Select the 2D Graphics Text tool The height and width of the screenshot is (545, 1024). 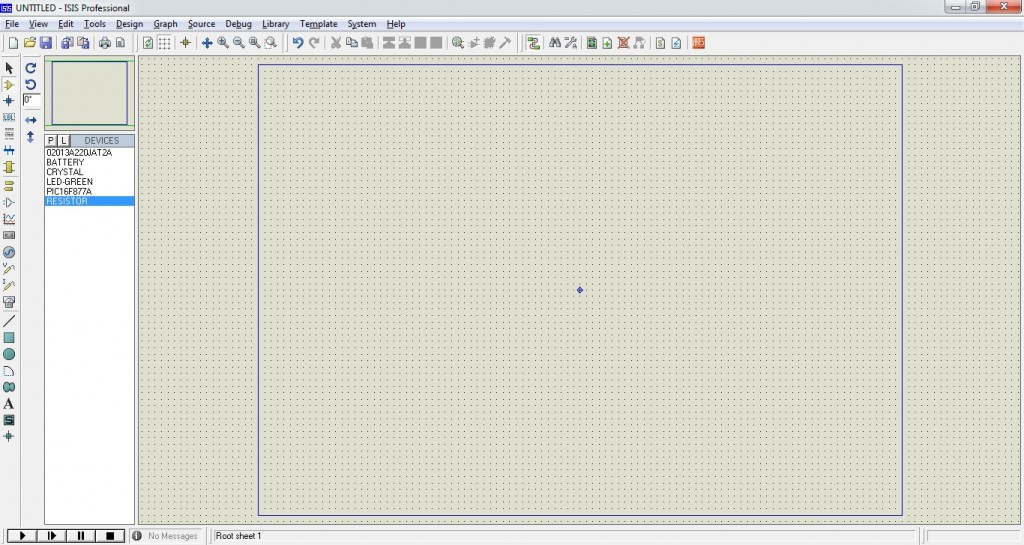click(x=9, y=404)
